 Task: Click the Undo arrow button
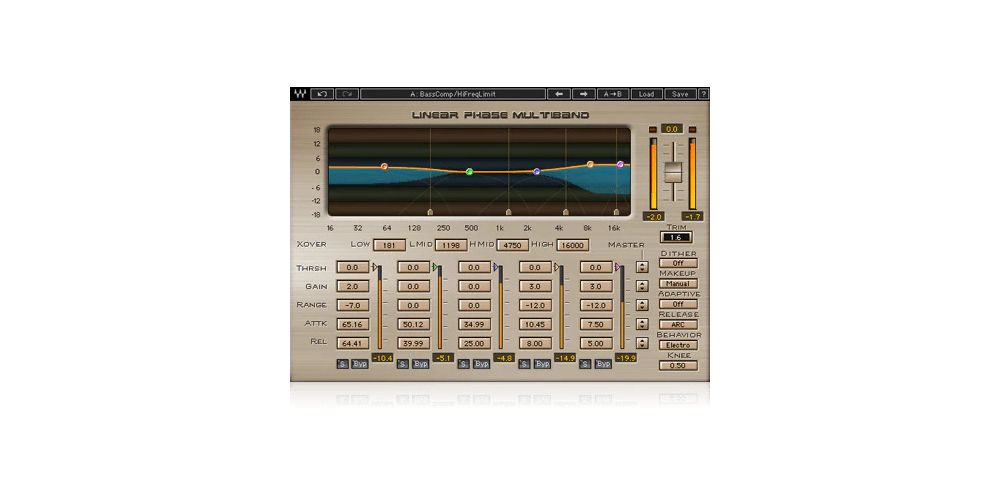coord(322,94)
